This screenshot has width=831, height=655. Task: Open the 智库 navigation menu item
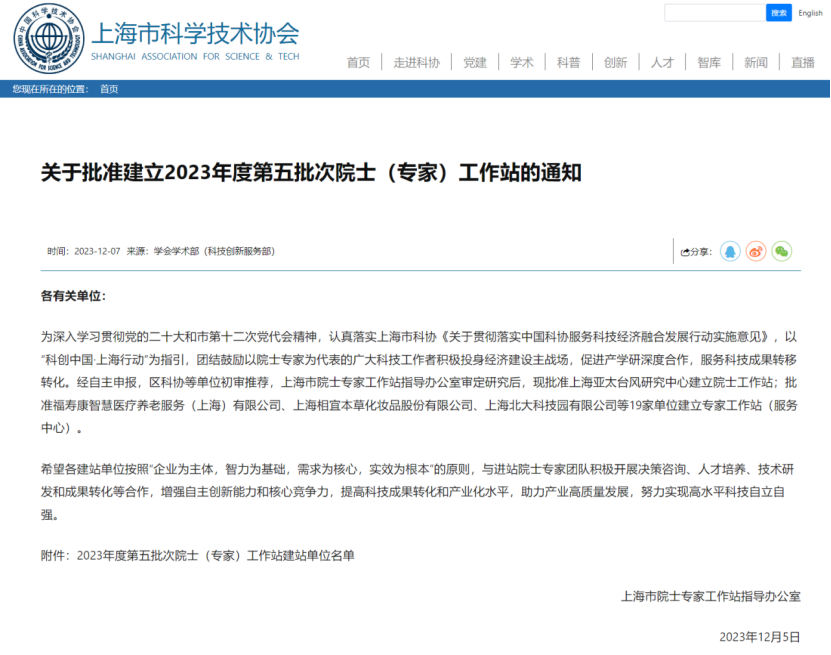coord(709,63)
